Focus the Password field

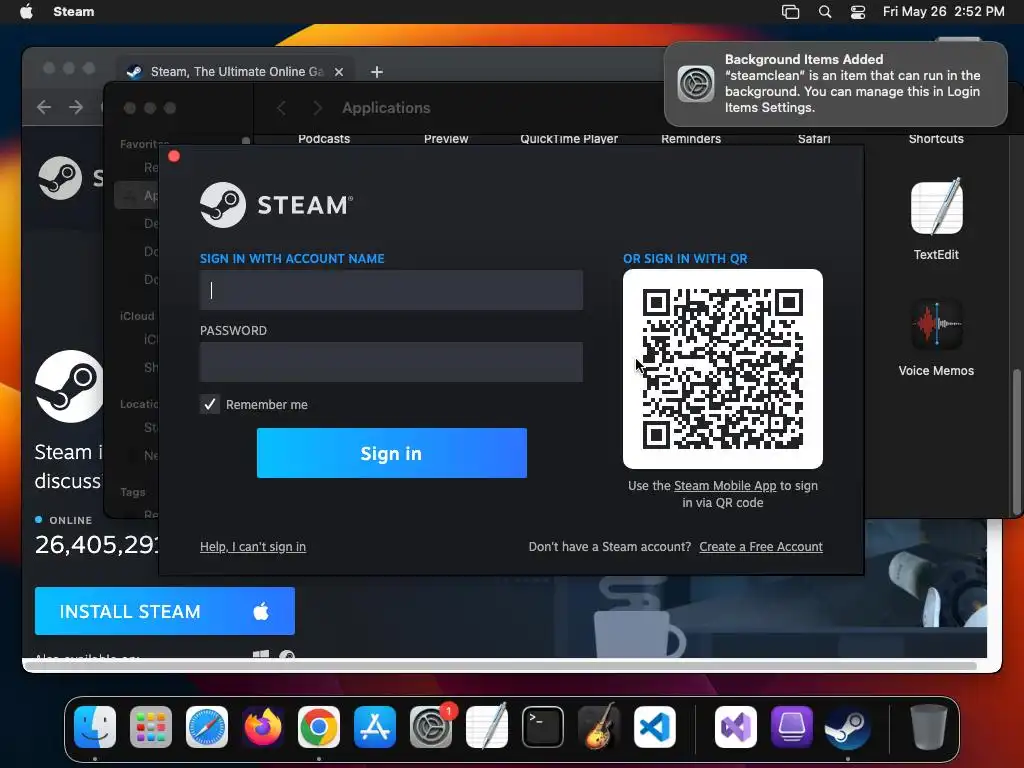click(x=391, y=362)
